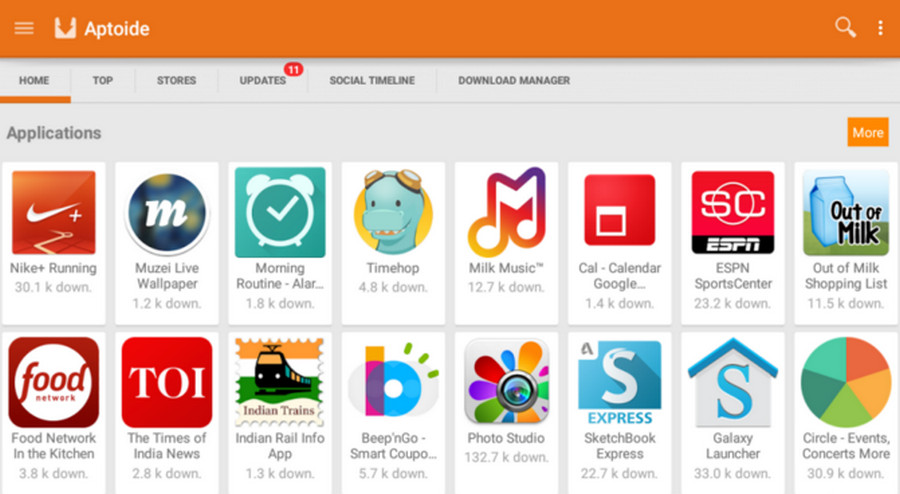
Task: Open the ESPN SportsCenter icon
Action: pos(733,212)
